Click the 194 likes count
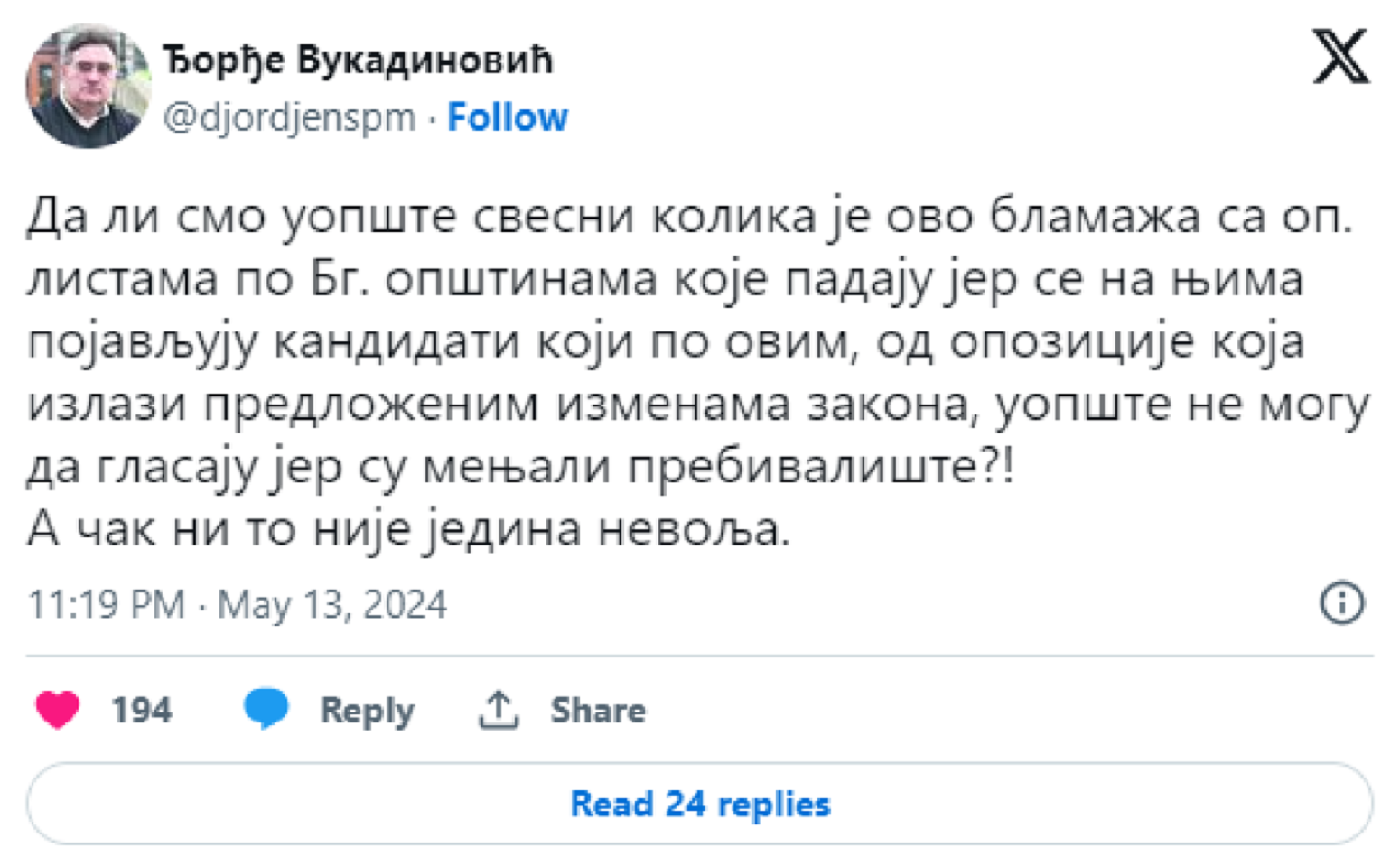This screenshot has height=866, width=1400. pyautogui.click(x=141, y=711)
